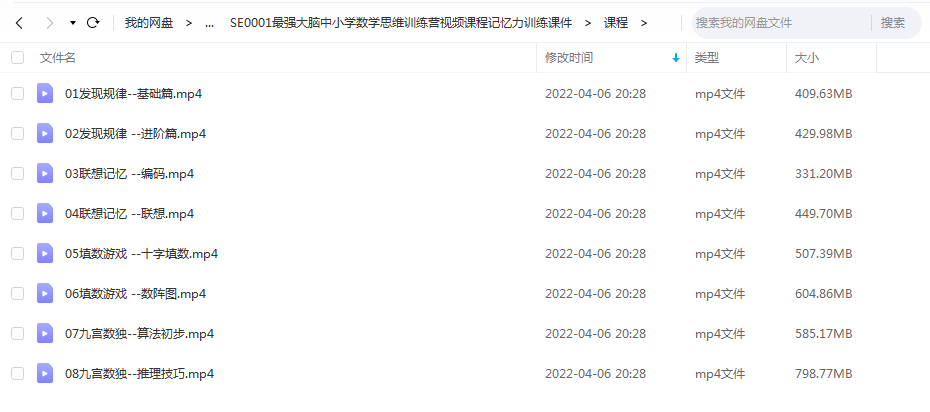
Task: Tick the checkbox for 06填数游戏 --数阵图.mp4
Action: tap(18, 293)
